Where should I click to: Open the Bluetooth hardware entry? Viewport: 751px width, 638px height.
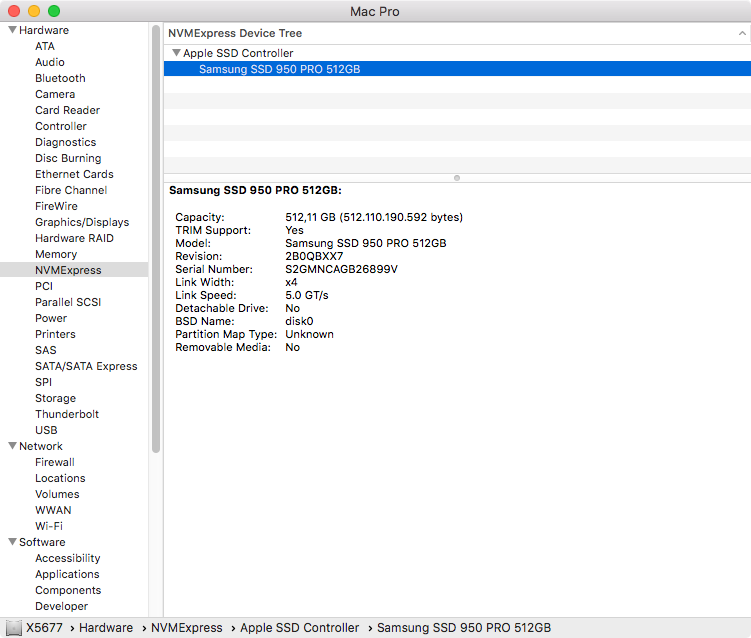click(x=60, y=78)
